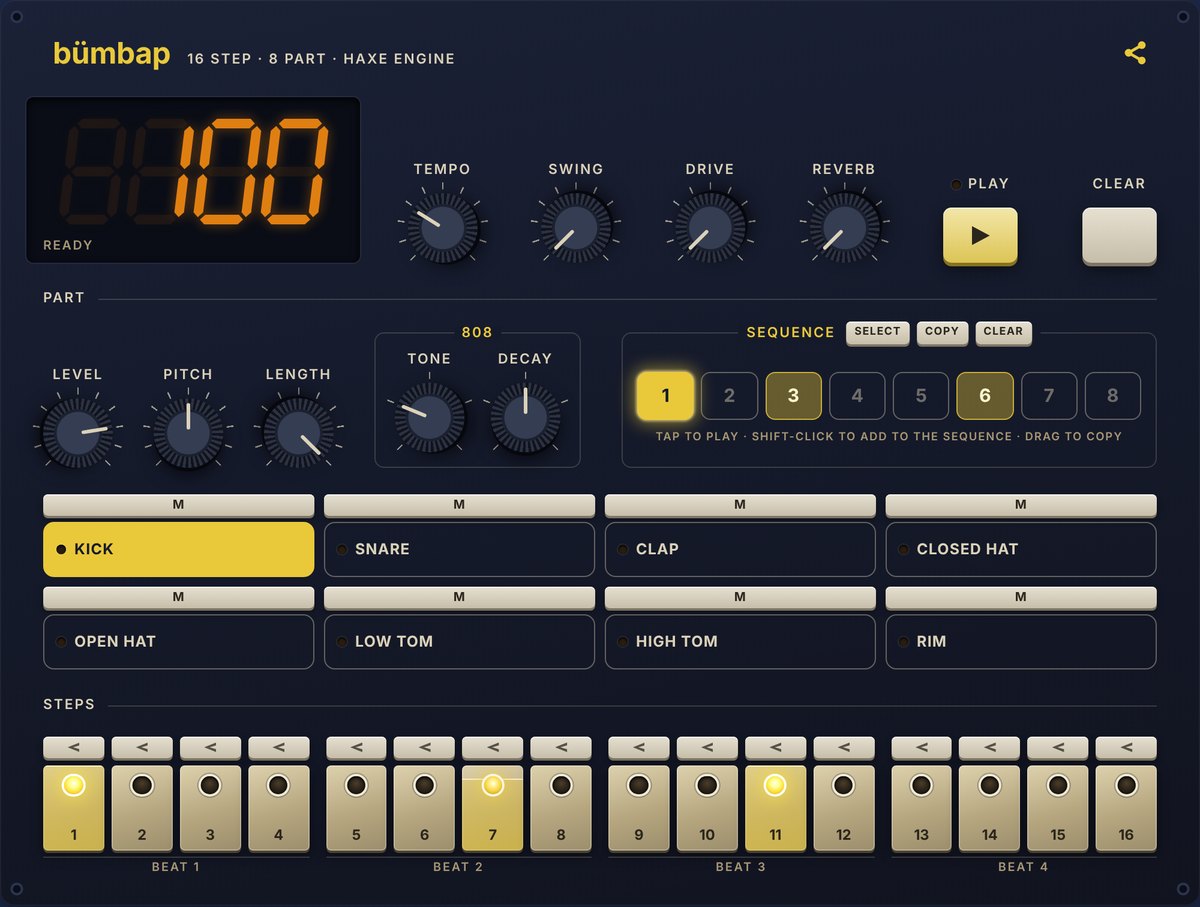Start playback with the Play button
1200x907 pixels.
point(980,236)
